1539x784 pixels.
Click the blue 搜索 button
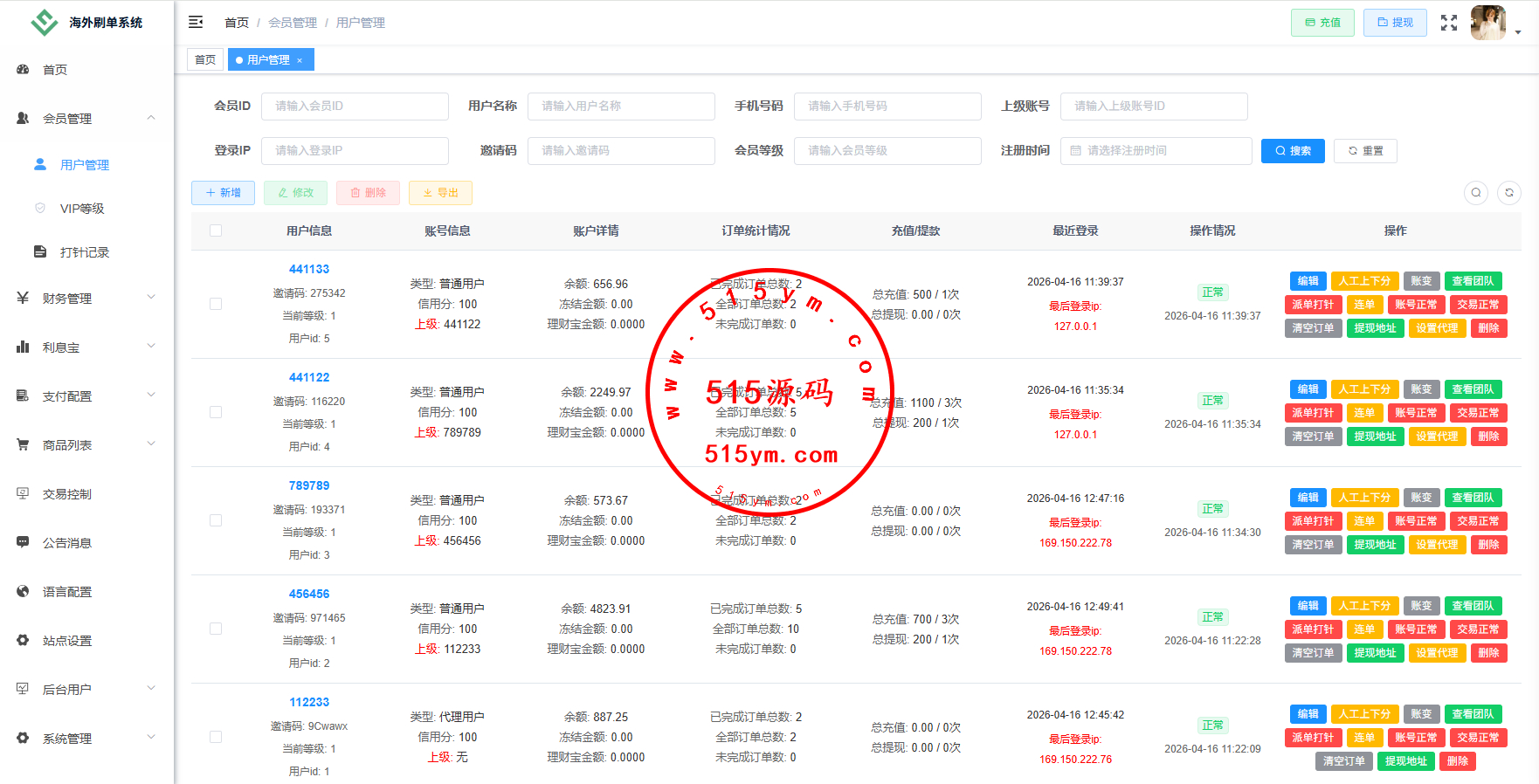pos(1293,151)
